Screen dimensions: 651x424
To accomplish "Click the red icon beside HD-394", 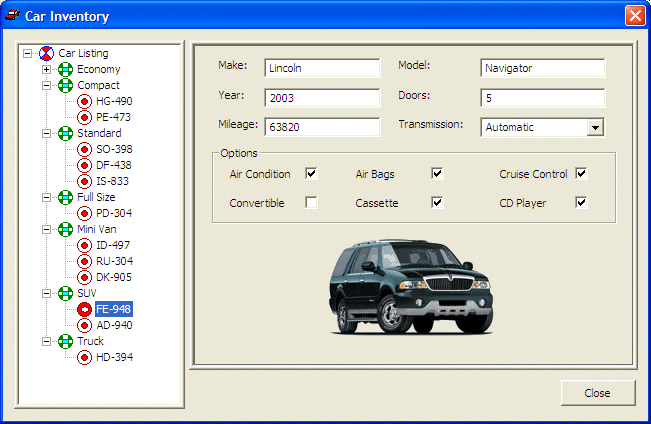I will 84,357.
